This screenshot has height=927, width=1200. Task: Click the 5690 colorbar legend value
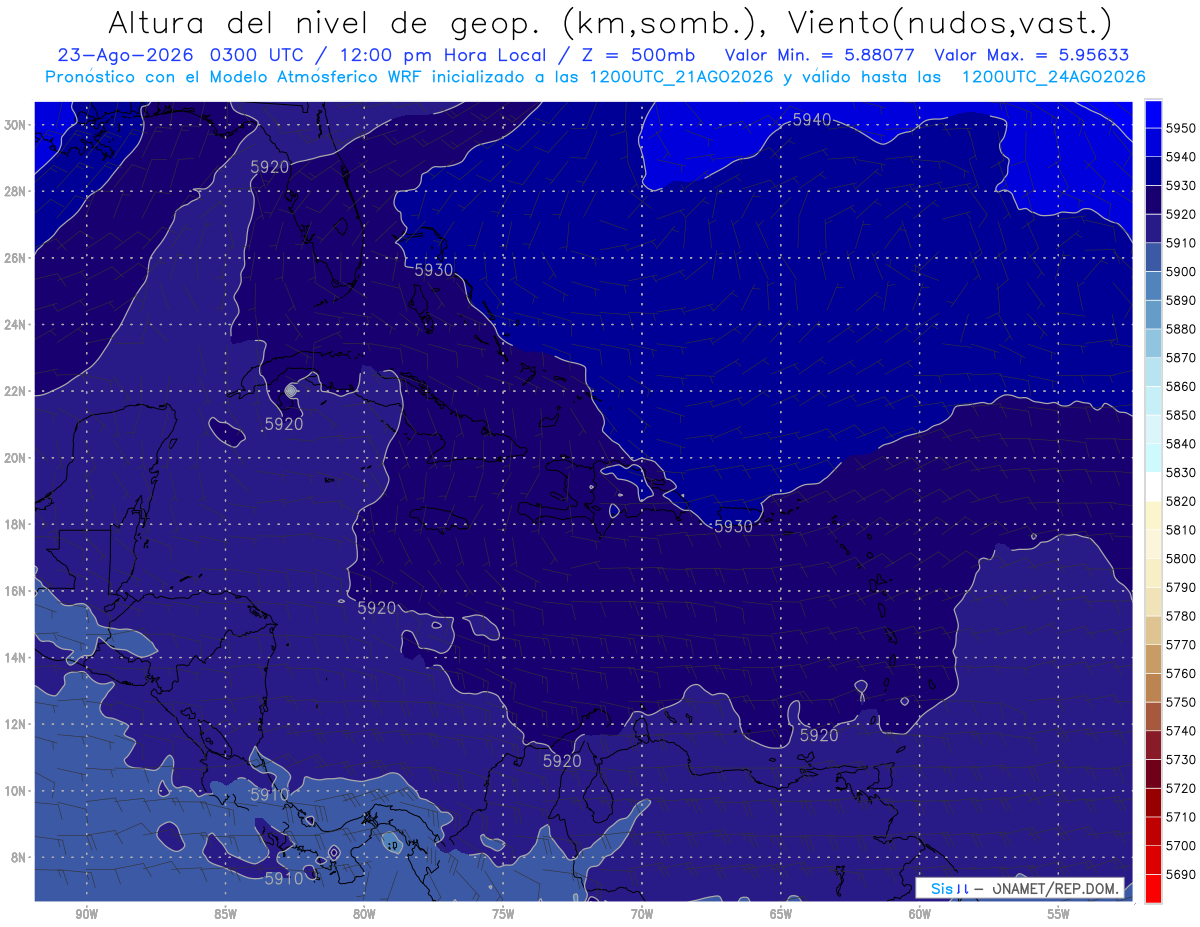[x=1181, y=874]
